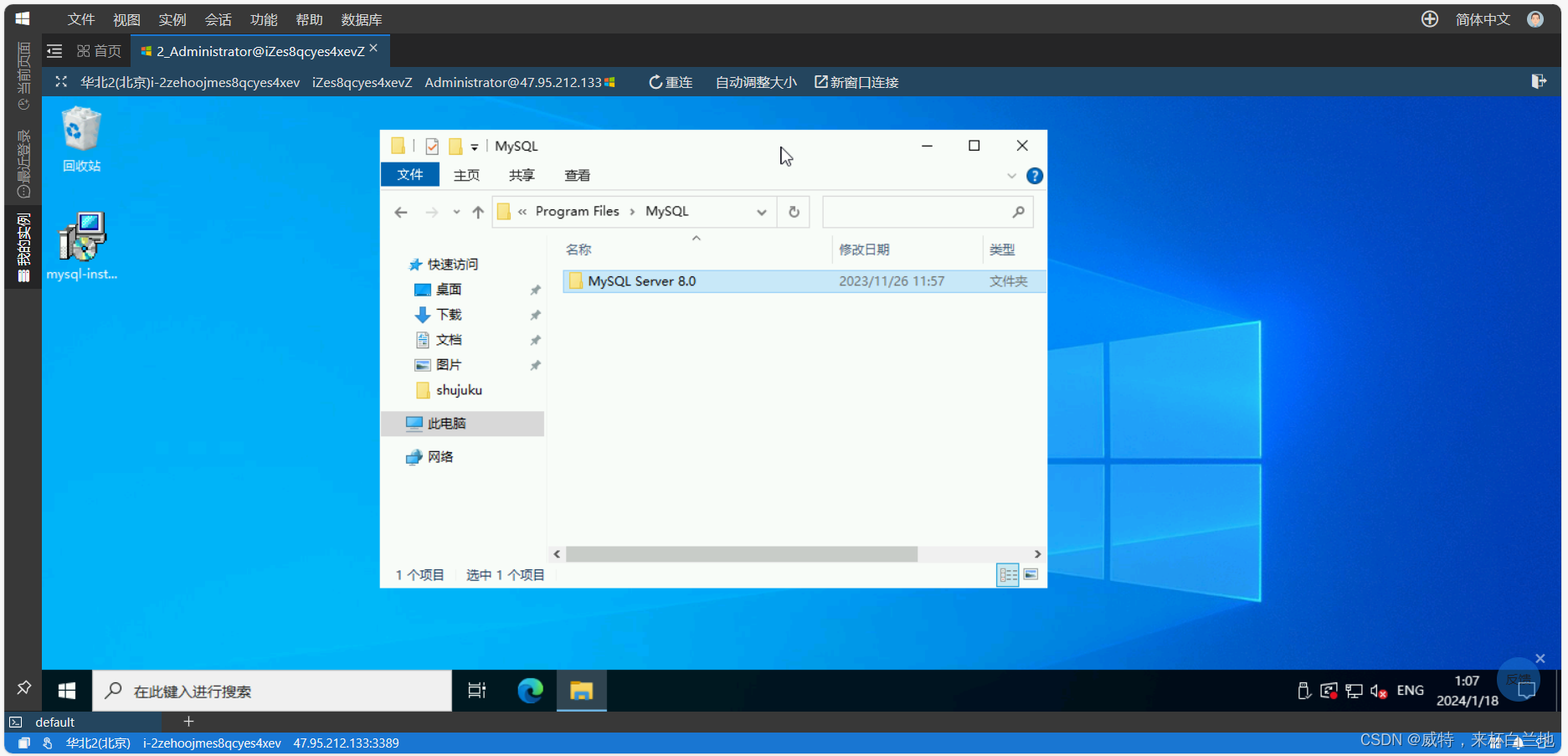Open Microsoft Edge from the taskbar
Screen dimensions: 1568x756
click(x=530, y=691)
